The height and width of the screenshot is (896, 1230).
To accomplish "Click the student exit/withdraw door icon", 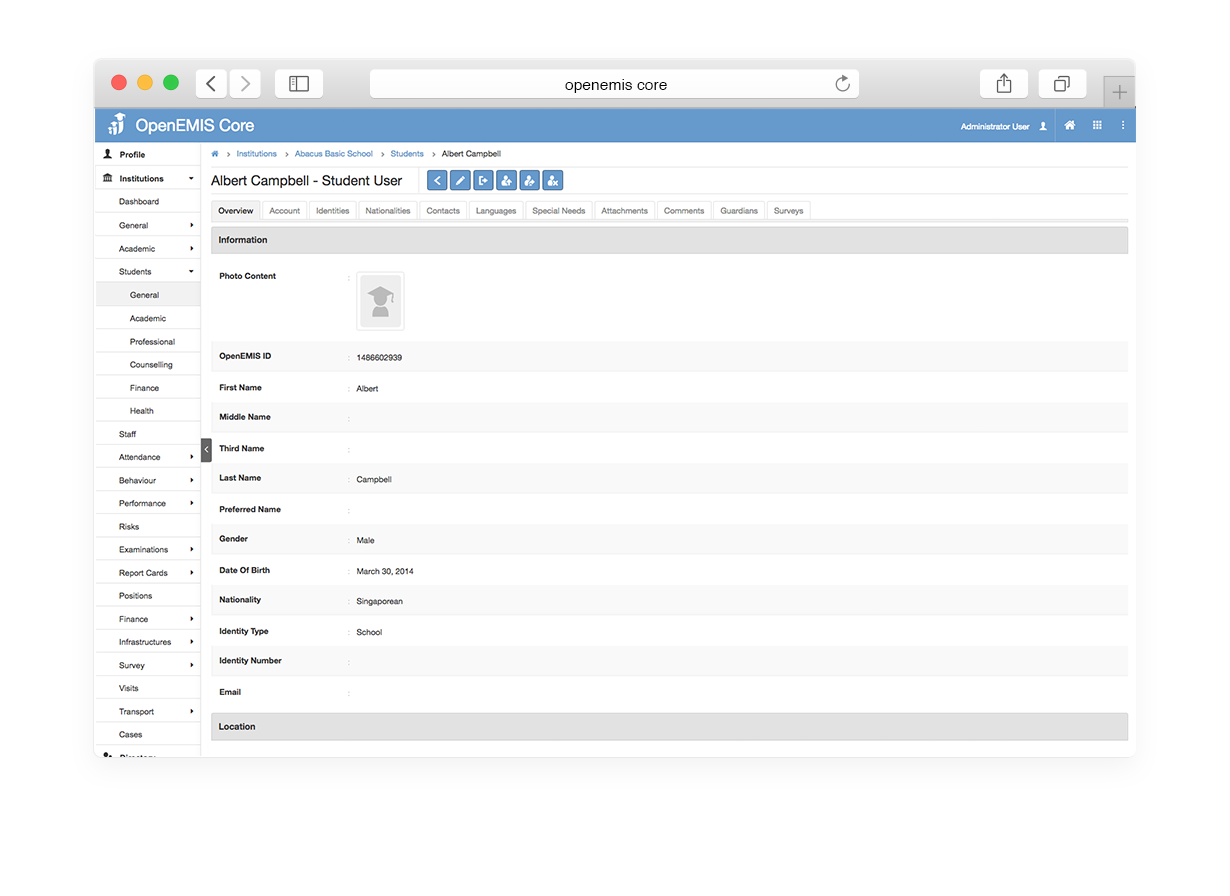I will click(x=483, y=180).
